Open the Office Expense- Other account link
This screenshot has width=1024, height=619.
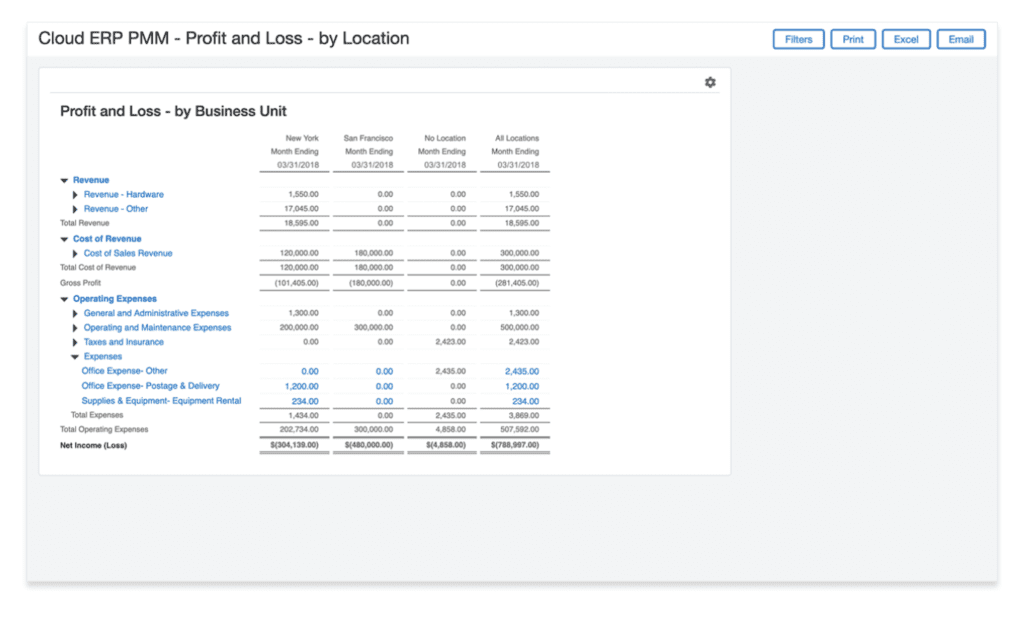pyautogui.click(x=124, y=371)
